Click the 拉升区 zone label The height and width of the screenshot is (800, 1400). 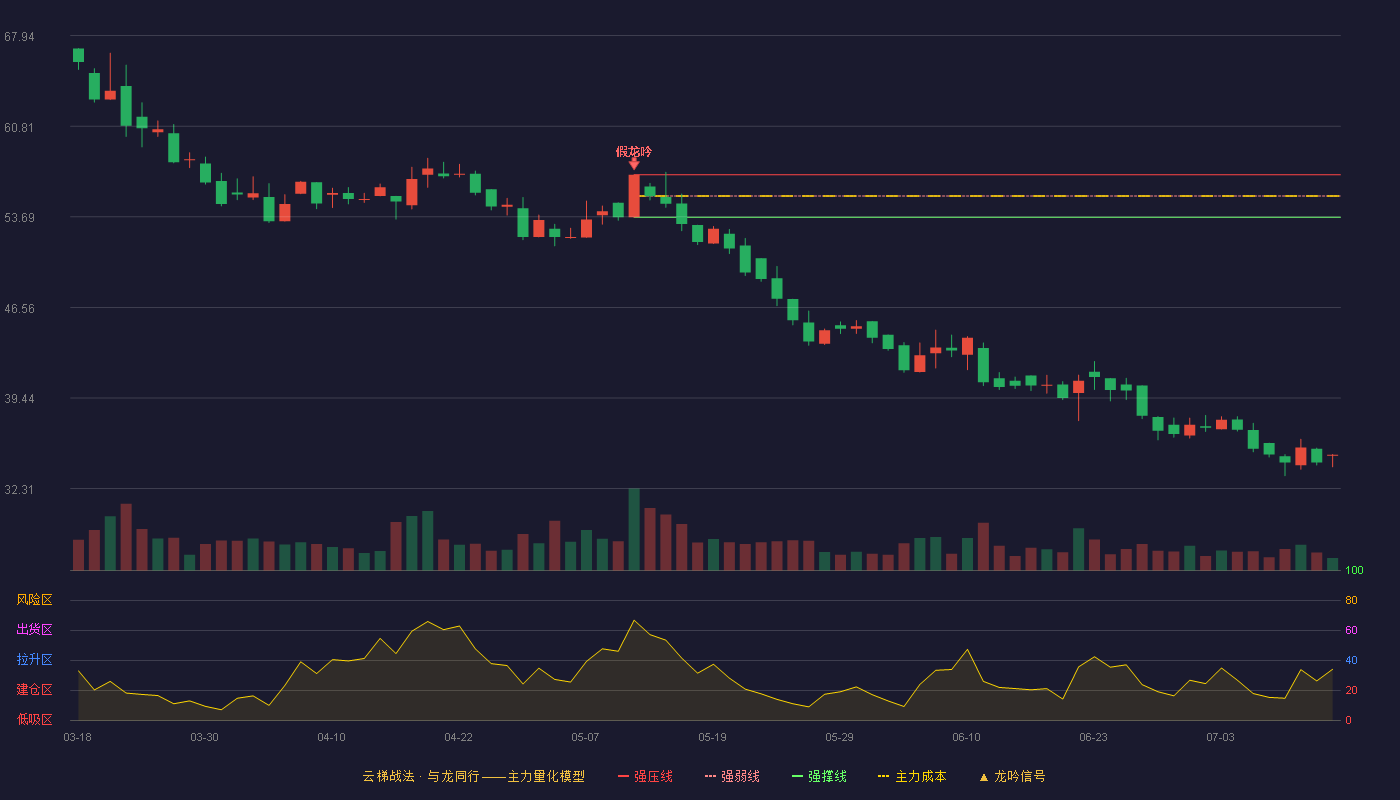34,660
